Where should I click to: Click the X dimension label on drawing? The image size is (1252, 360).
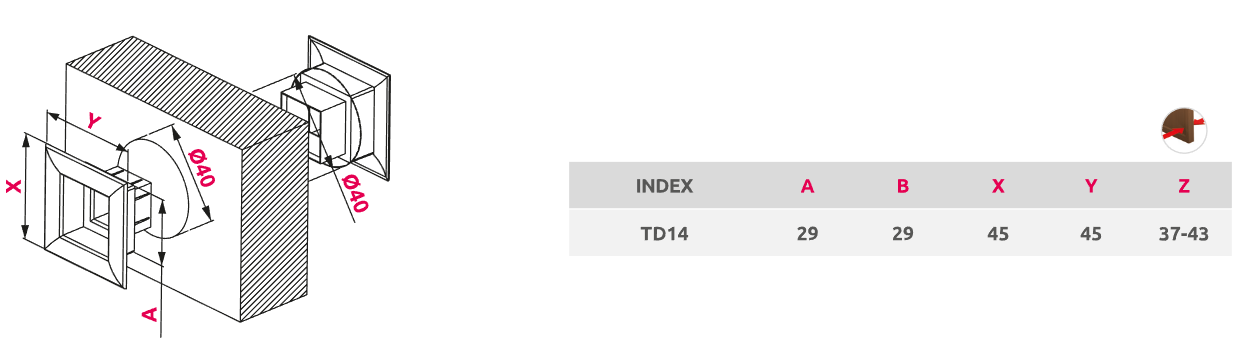pos(13,188)
